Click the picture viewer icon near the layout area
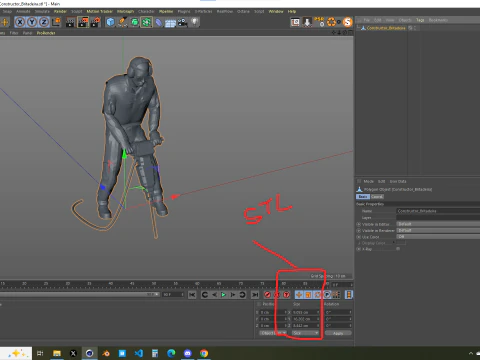Image resolution: width=480 pixels, height=360 pixels. (295, 22)
